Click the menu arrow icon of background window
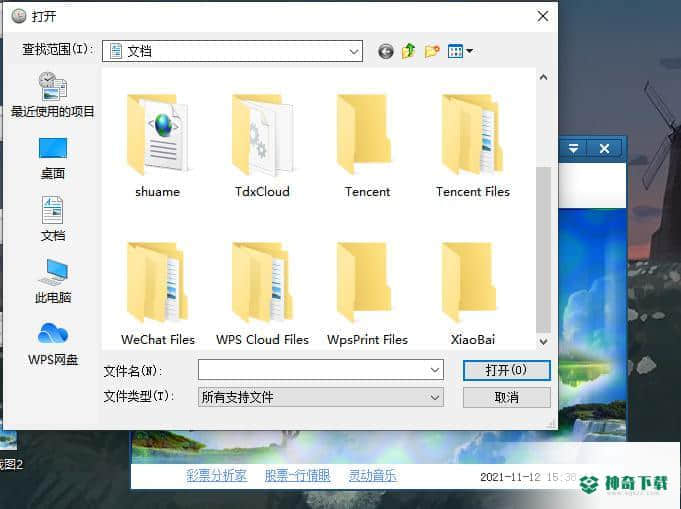 coord(573,149)
